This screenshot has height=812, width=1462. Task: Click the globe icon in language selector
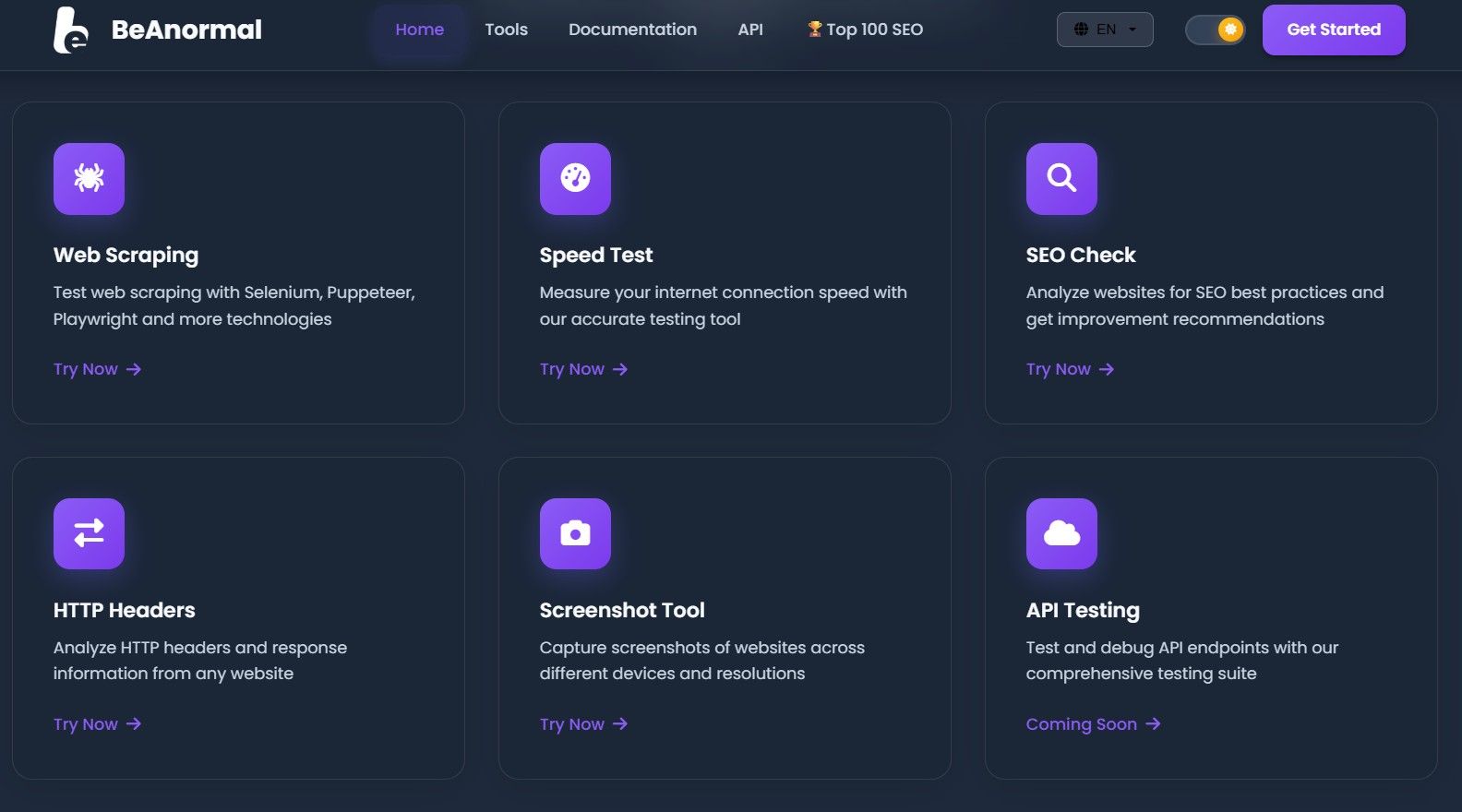(x=1081, y=30)
